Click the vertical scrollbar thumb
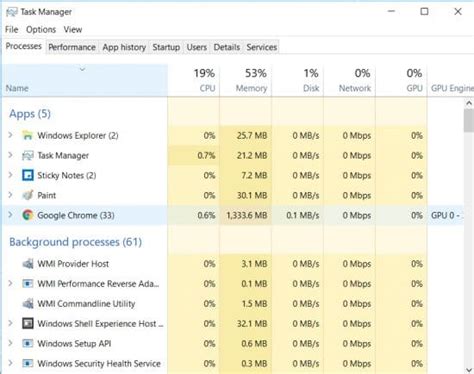The image size is (474, 374). 469,121
